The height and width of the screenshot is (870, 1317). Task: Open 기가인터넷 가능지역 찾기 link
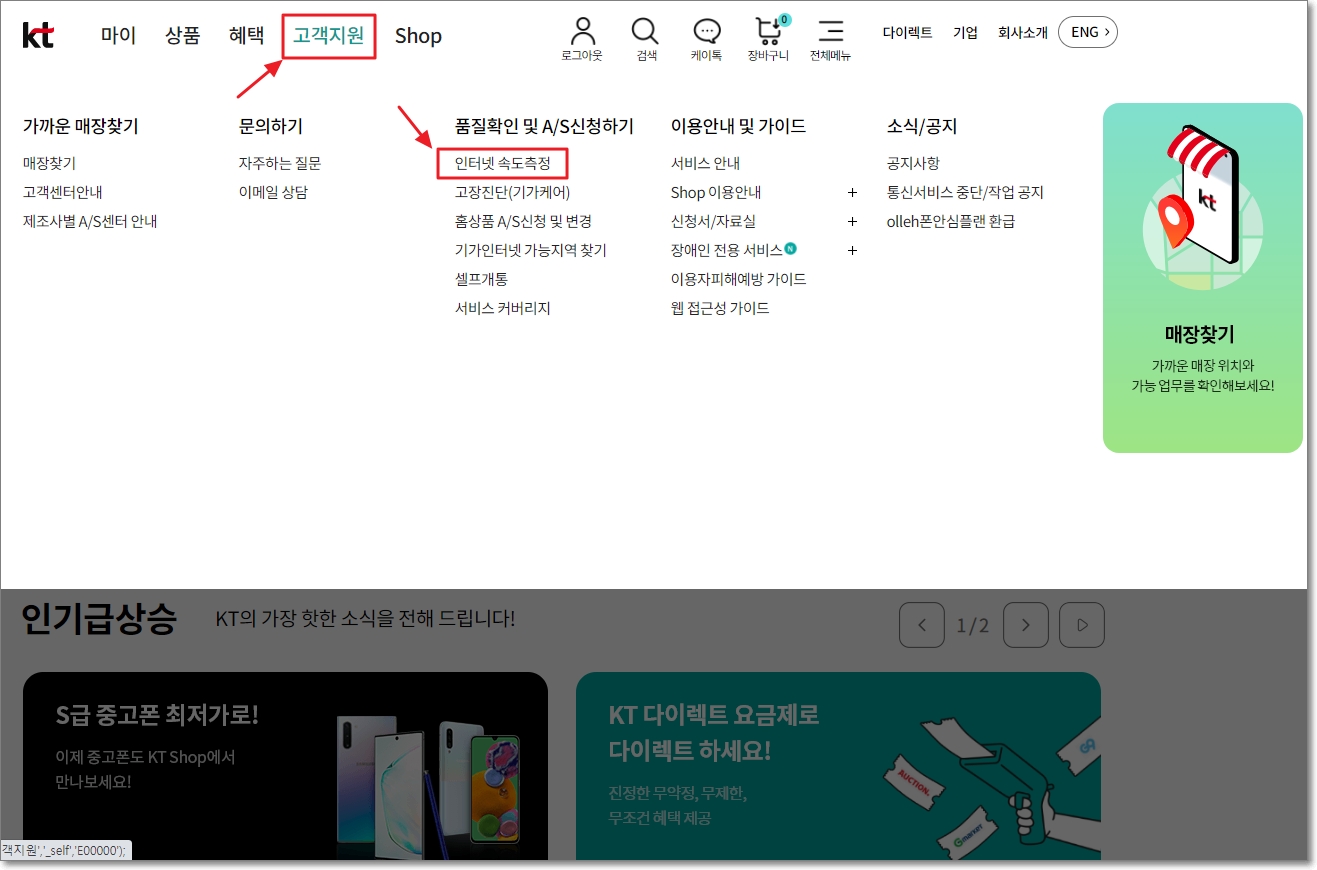tap(531, 250)
